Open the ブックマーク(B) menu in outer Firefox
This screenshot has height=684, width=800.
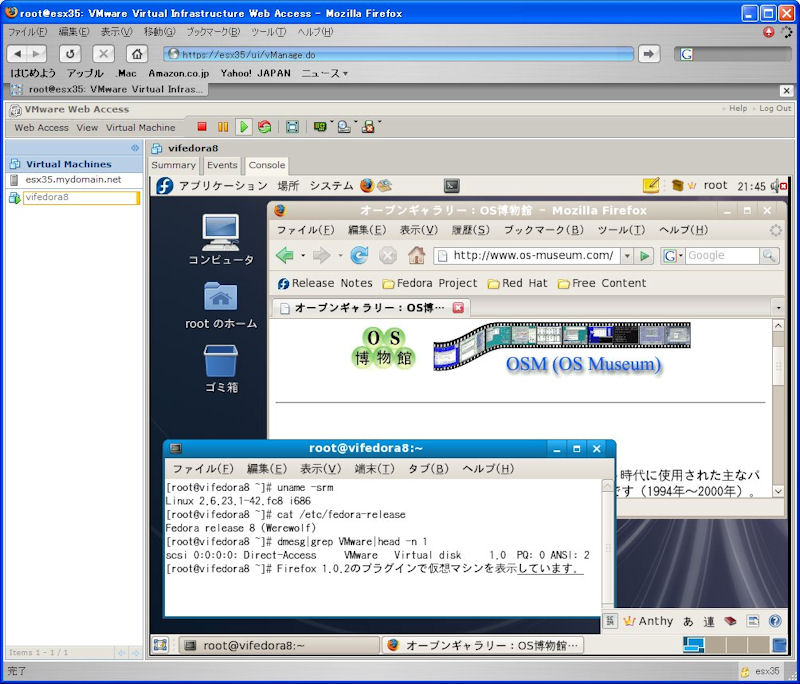213,32
